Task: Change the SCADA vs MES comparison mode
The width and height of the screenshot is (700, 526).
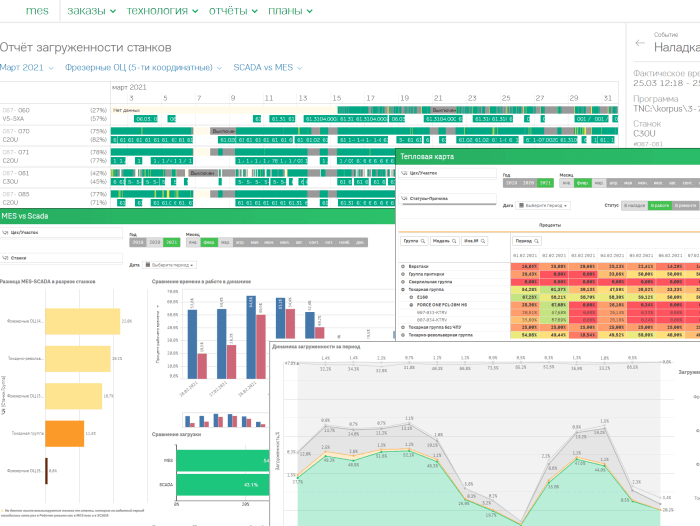Action: click(266, 67)
